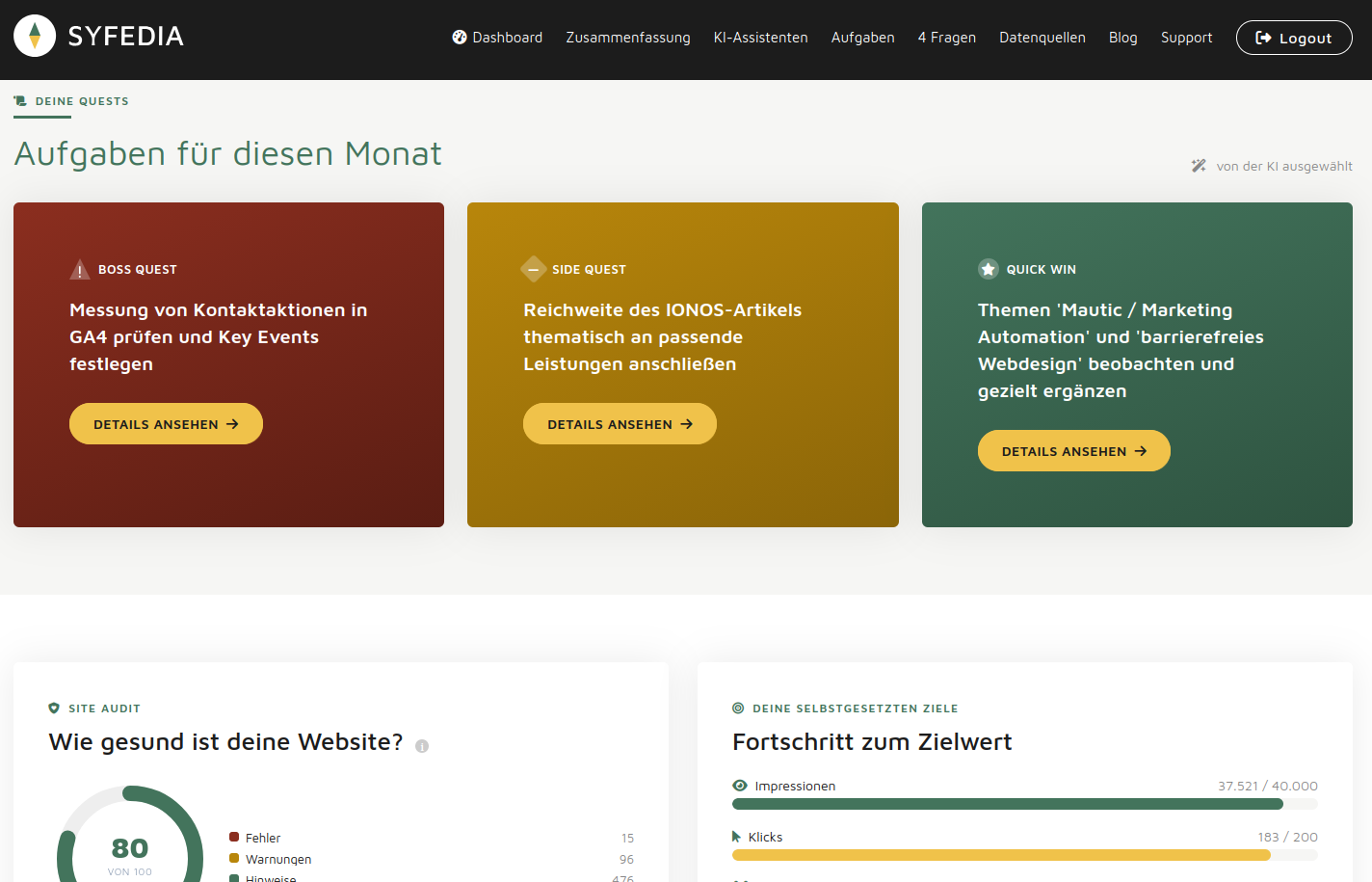This screenshot has height=882, width=1372.
Task: Click the info icon beside the website health heading
Action: 422,745
